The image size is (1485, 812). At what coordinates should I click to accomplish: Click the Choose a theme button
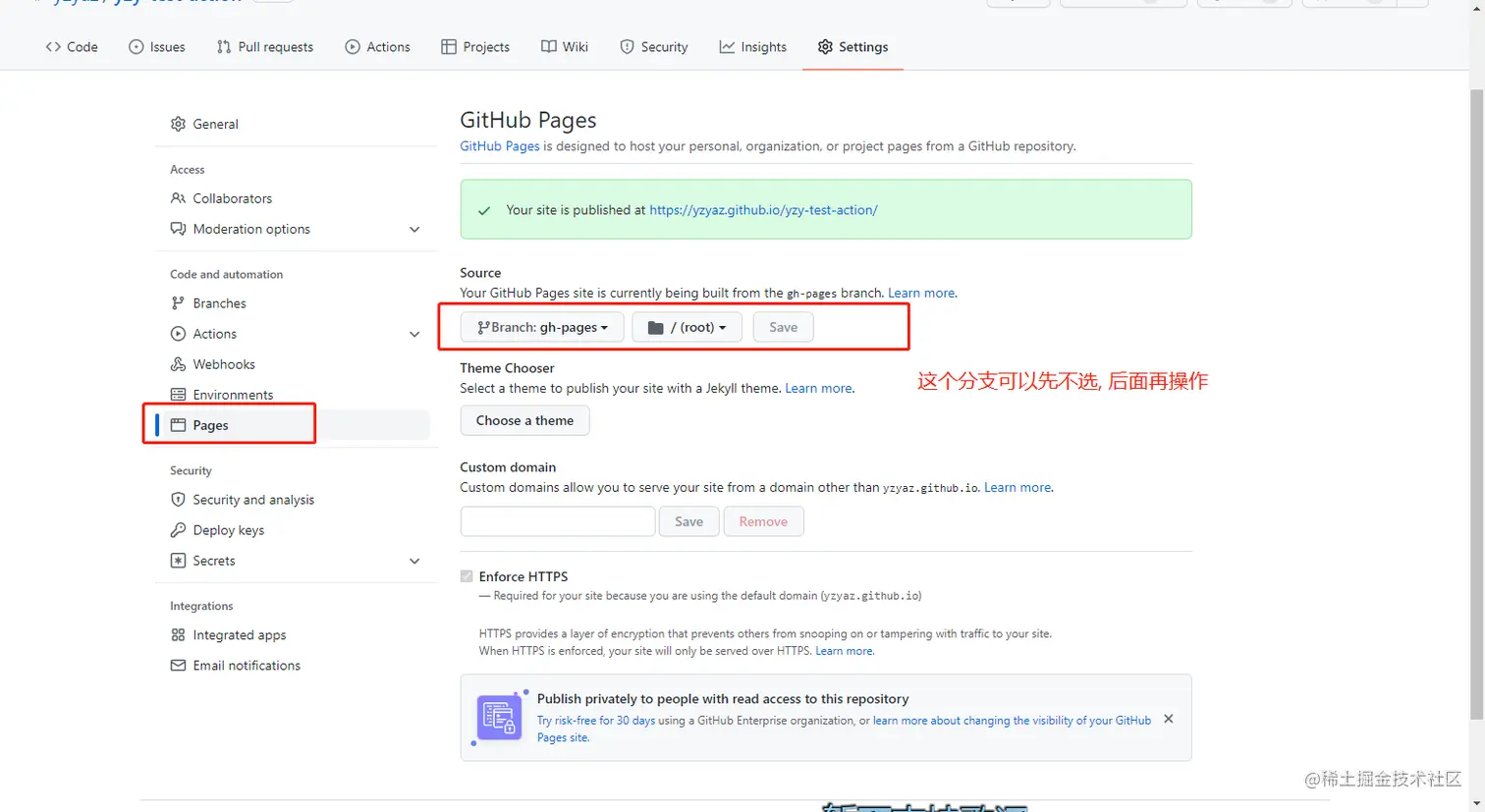pos(524,420)
